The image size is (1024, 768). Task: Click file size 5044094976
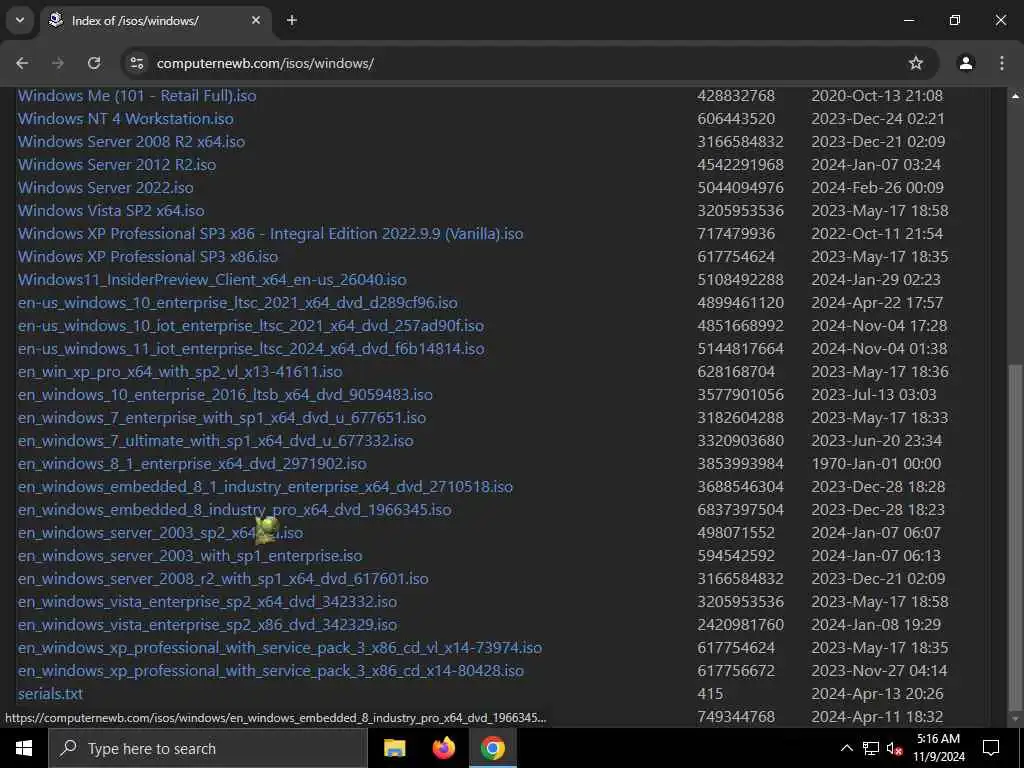click(x=740, y=187)
